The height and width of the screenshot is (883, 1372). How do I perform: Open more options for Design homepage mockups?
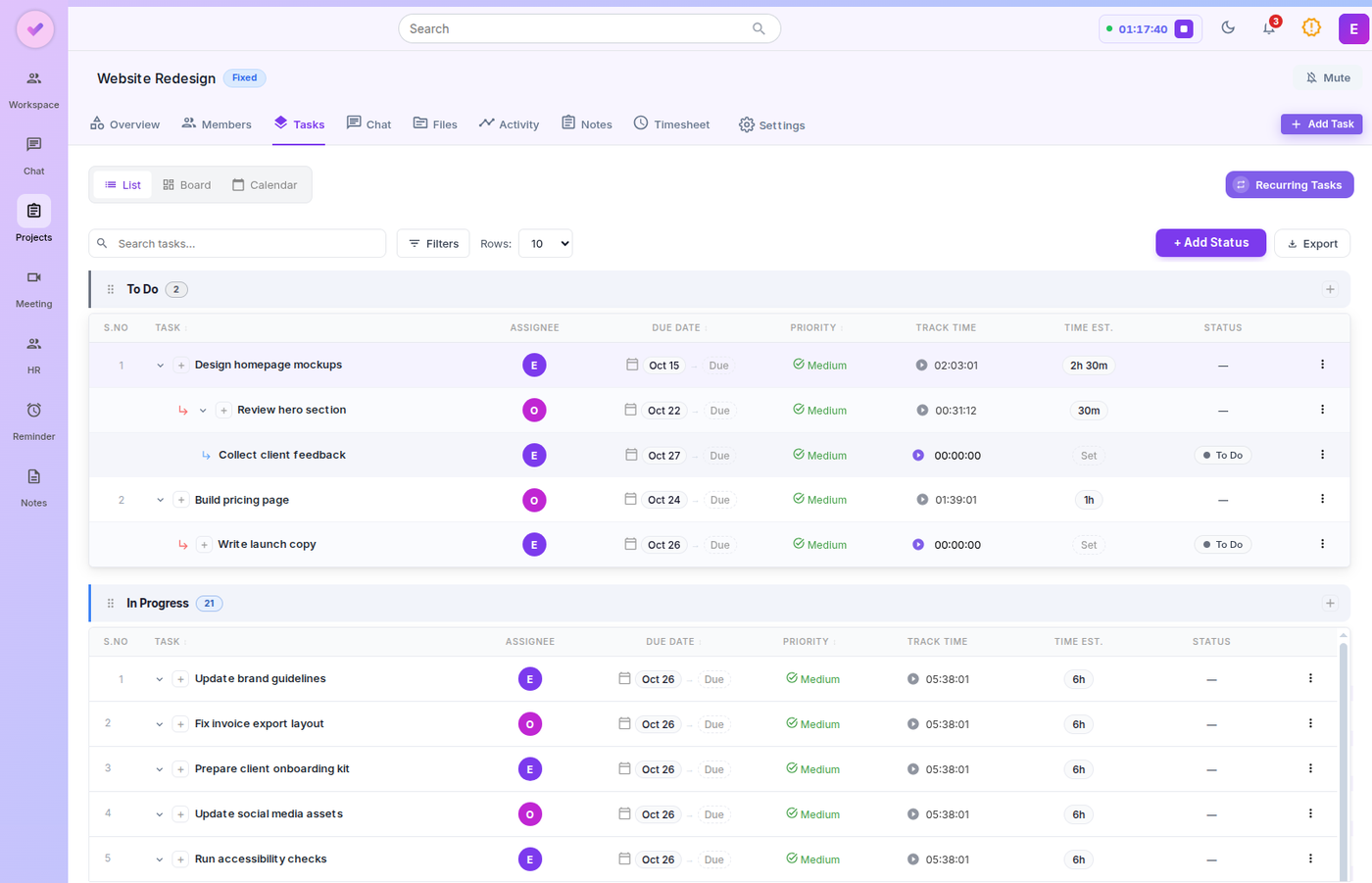coord(1322,366)
